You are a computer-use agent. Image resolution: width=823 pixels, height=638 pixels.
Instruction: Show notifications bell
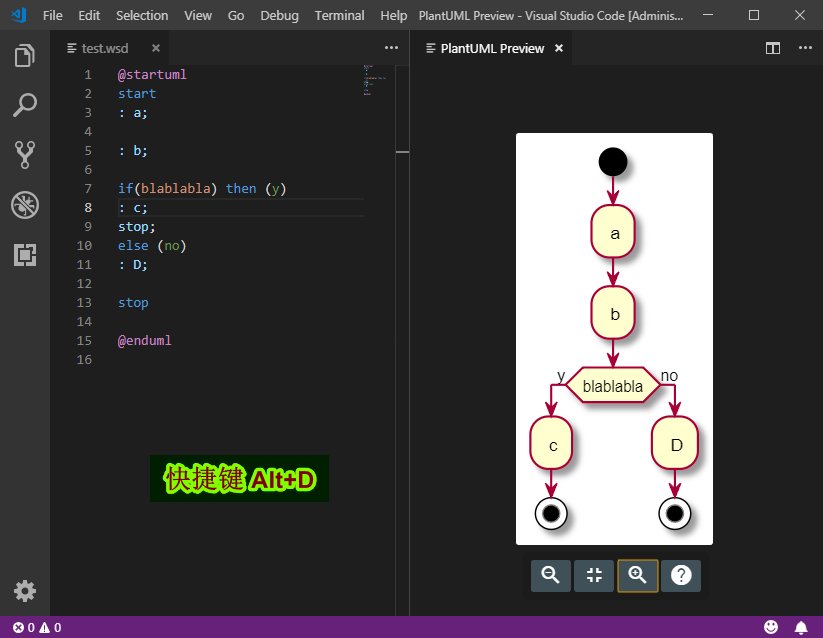click(801, 627)
